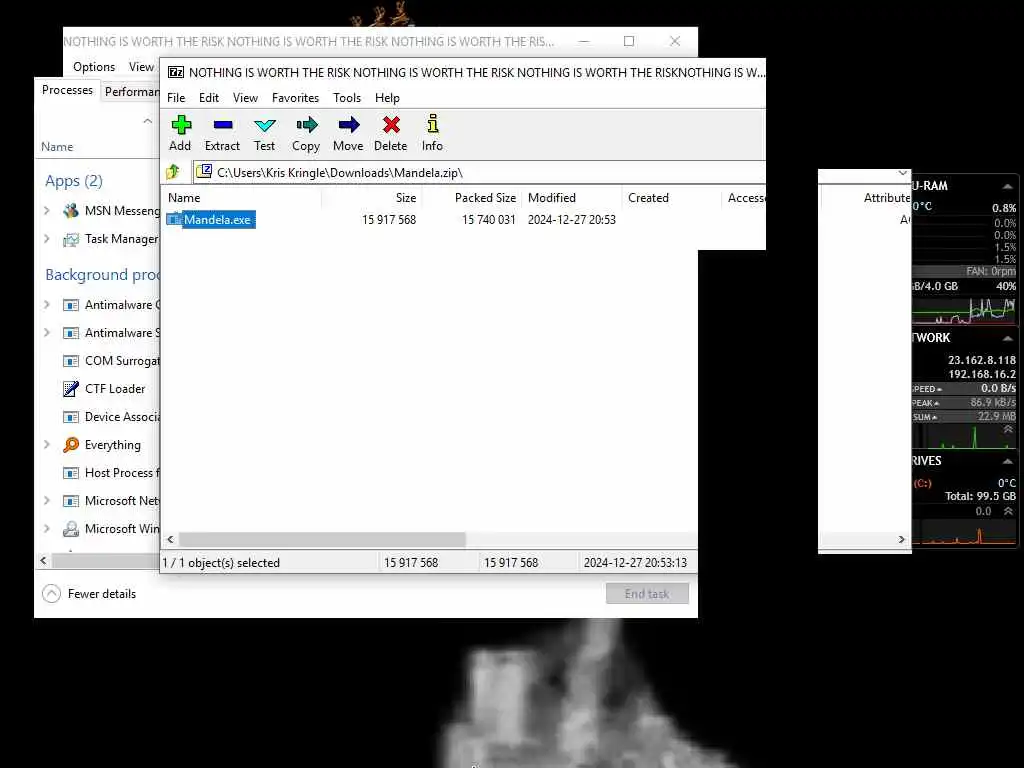Image resolution: width=1024 pixels, height=768 pixels.
Task: Click CTF Loader process icon
Action: 71,389
